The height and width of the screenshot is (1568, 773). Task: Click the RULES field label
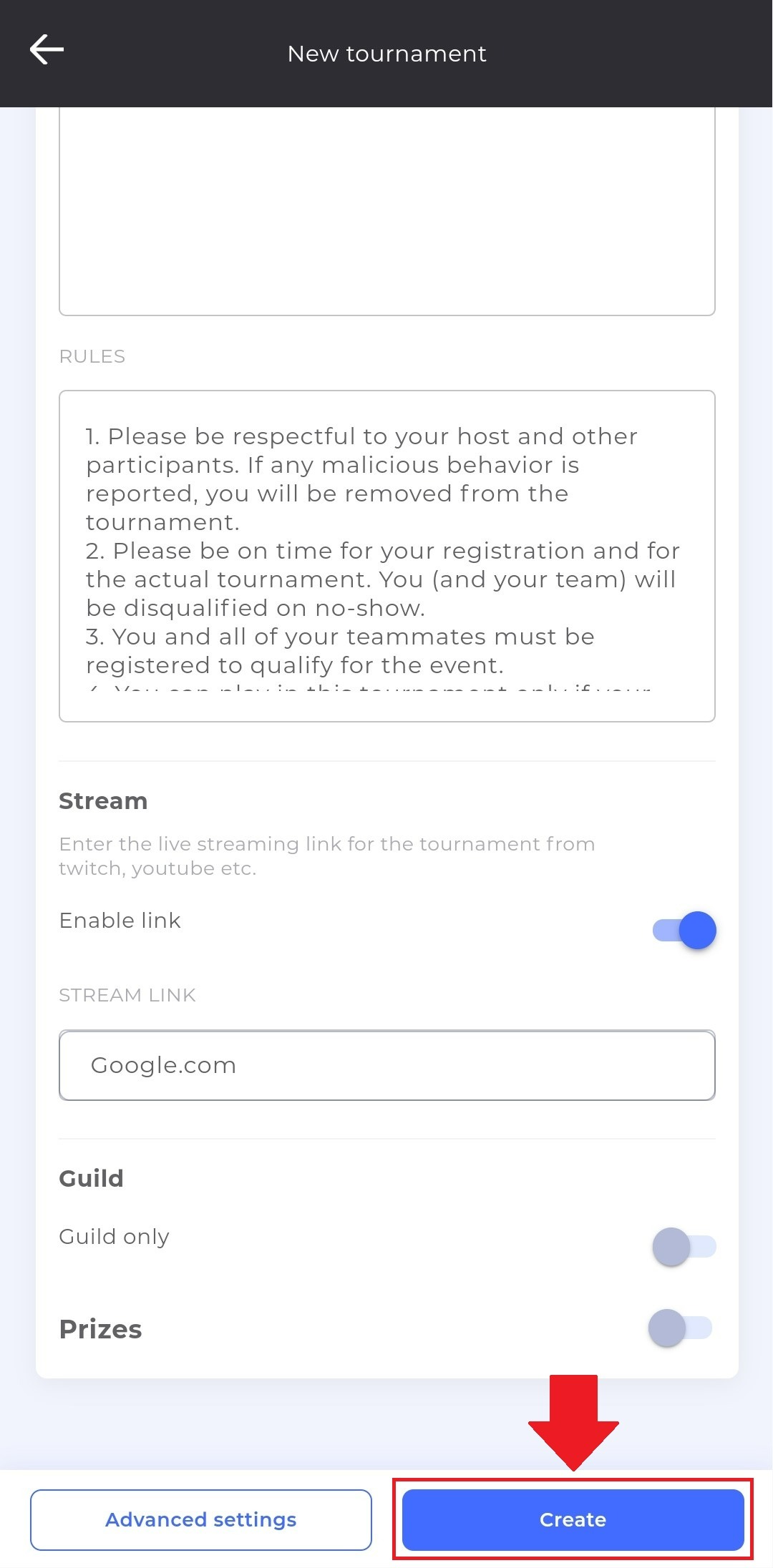coord(92,356)
